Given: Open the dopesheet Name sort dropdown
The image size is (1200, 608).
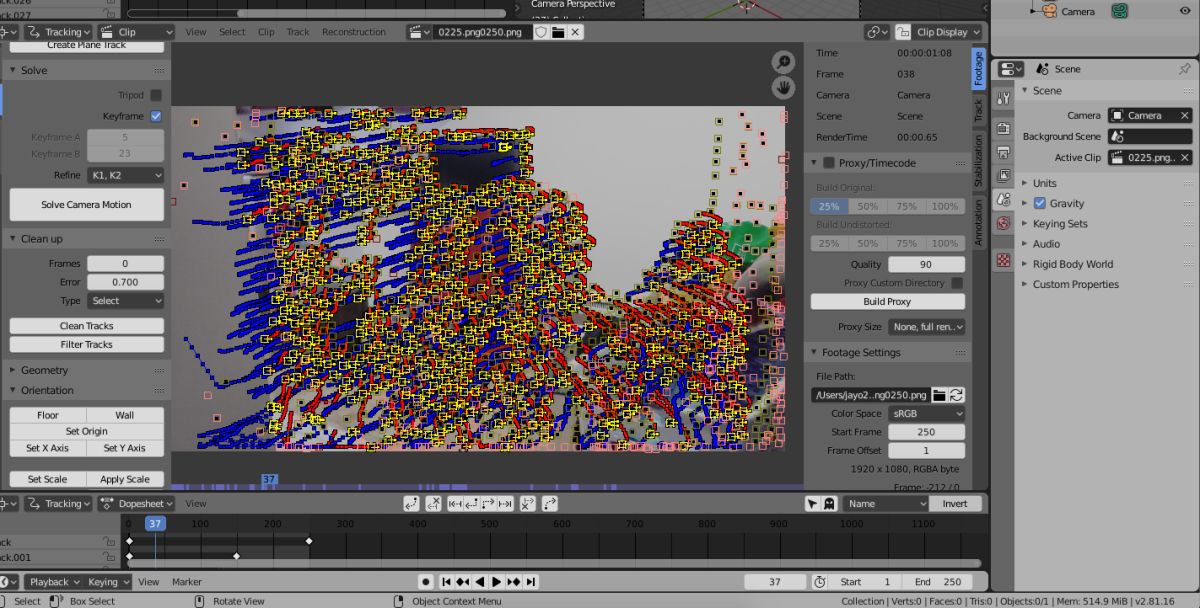Looking at the screenshot, I should (885, 504).
